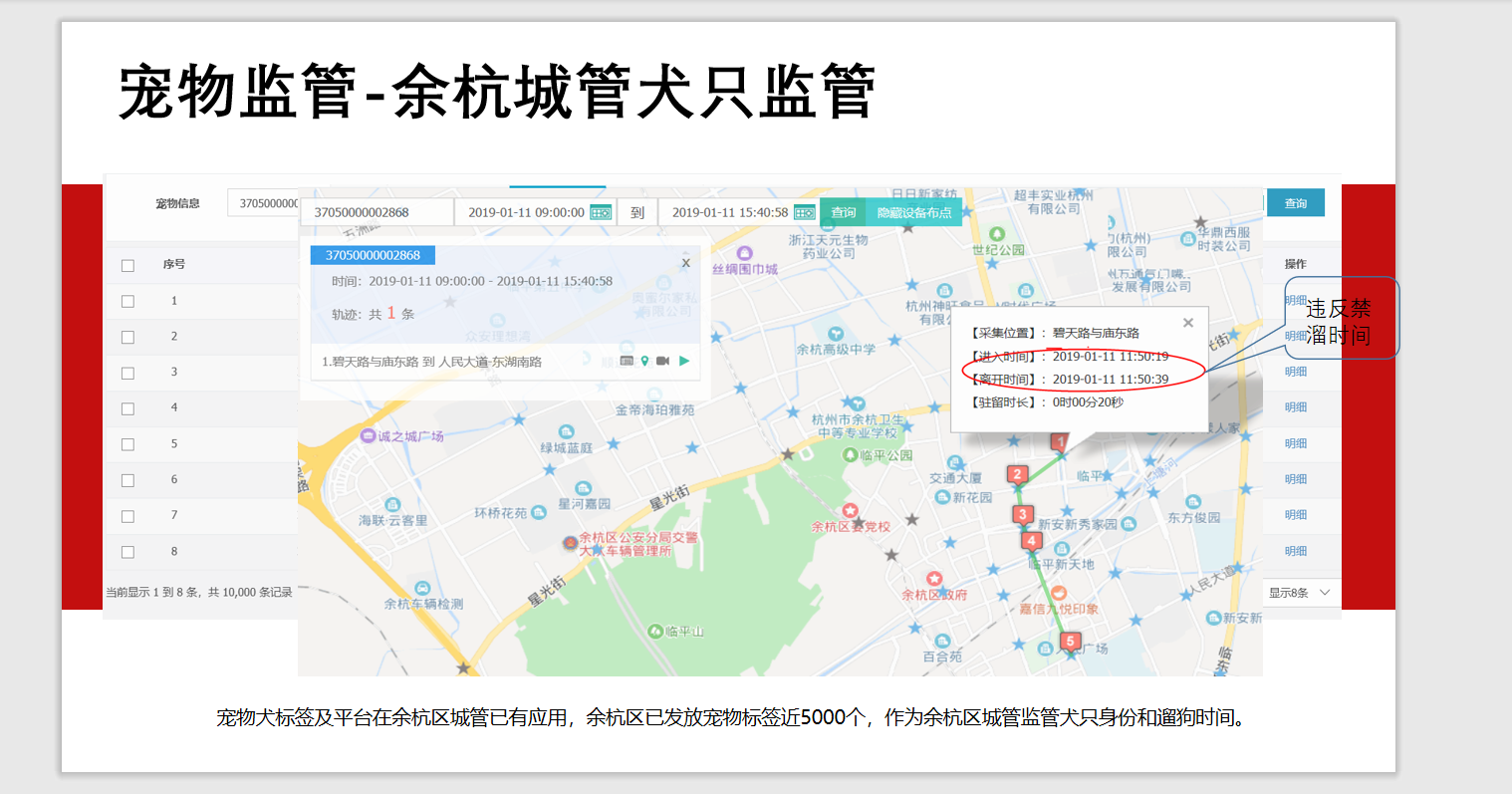This screenshot has height=794, width=1512.
Task: Open the start date calendar picker
Action: pos(603,211)
